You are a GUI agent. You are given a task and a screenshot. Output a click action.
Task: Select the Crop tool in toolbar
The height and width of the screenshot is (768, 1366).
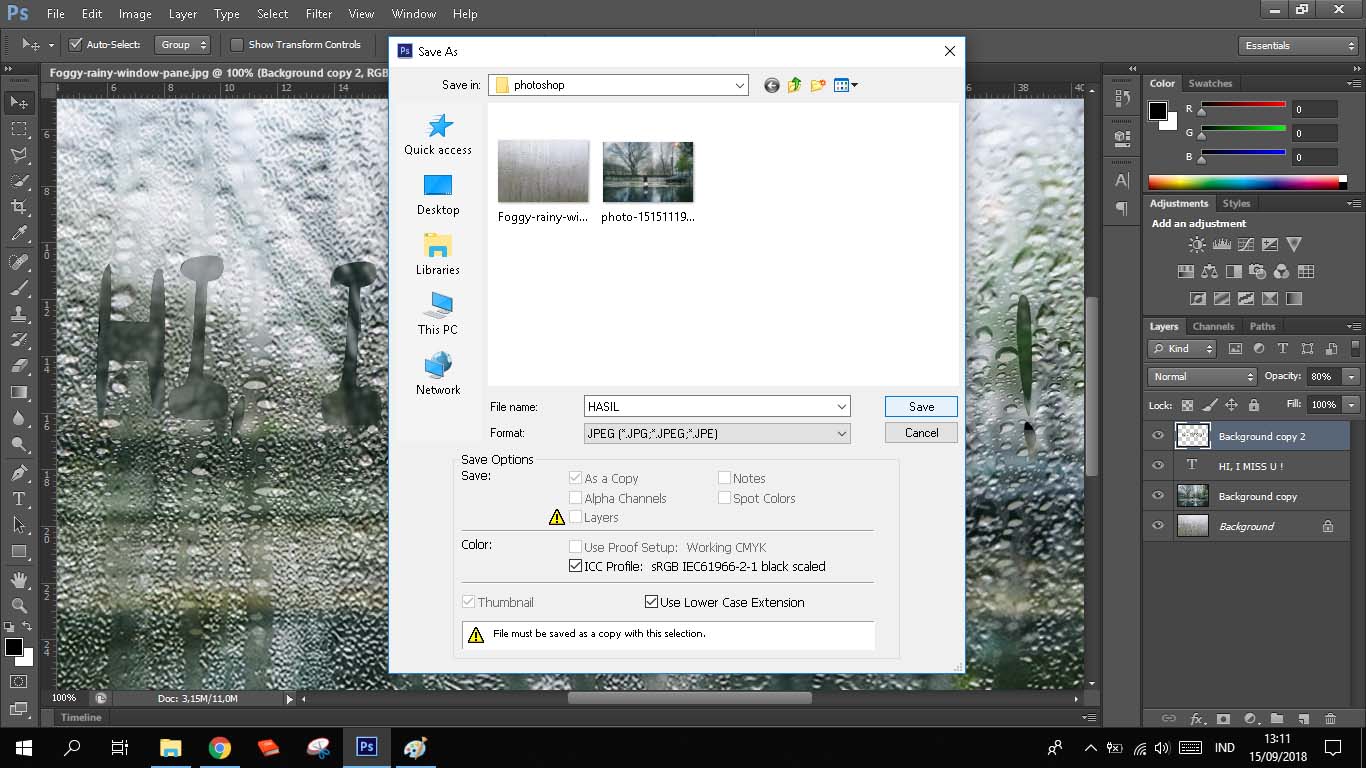pos(18,207)
